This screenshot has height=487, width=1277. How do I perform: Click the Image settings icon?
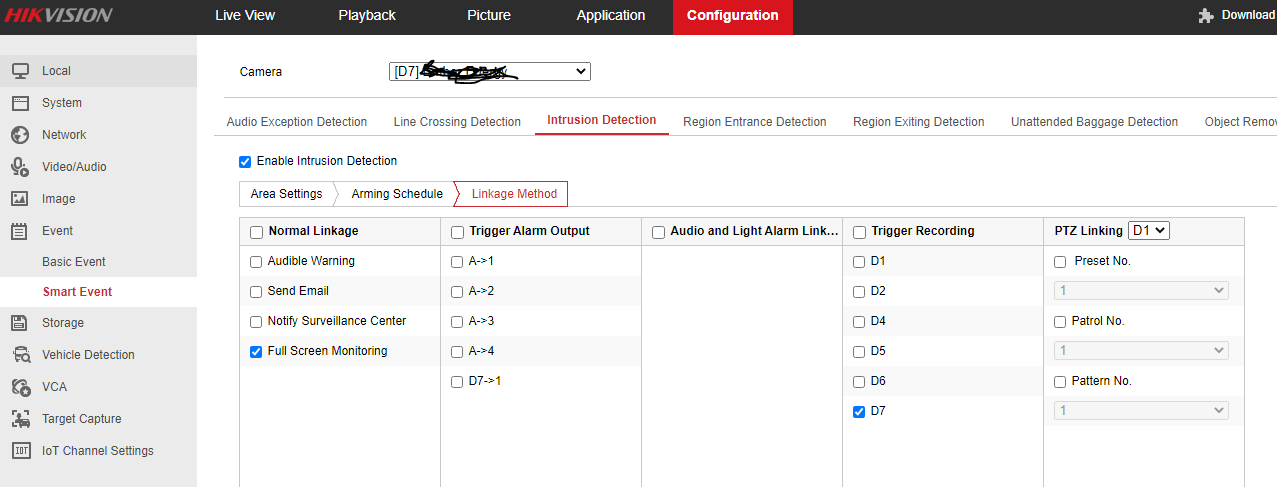click(x=20, y=199)
